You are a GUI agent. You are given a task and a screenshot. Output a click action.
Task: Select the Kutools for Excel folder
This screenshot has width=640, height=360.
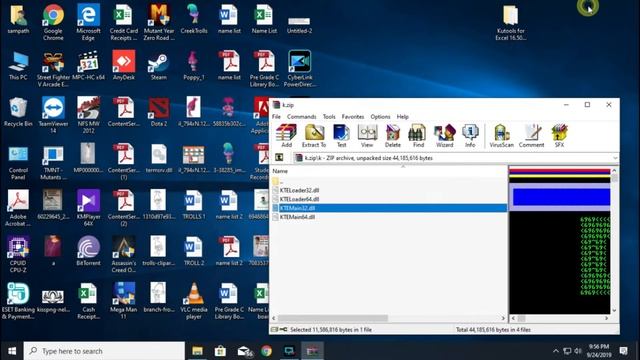pos(511,23)
